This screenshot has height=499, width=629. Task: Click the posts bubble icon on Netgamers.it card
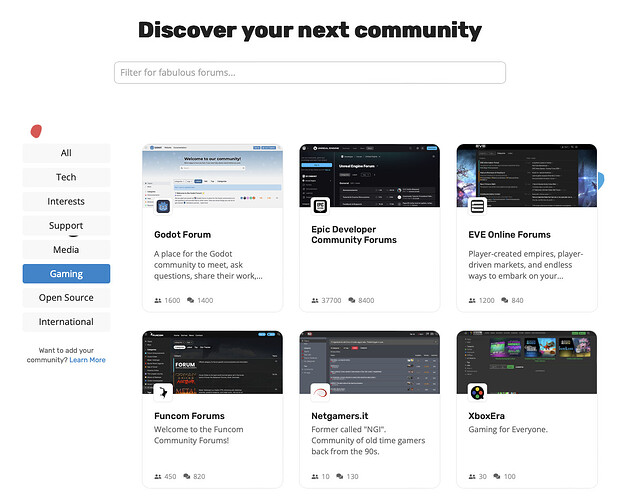click(340, 476)
